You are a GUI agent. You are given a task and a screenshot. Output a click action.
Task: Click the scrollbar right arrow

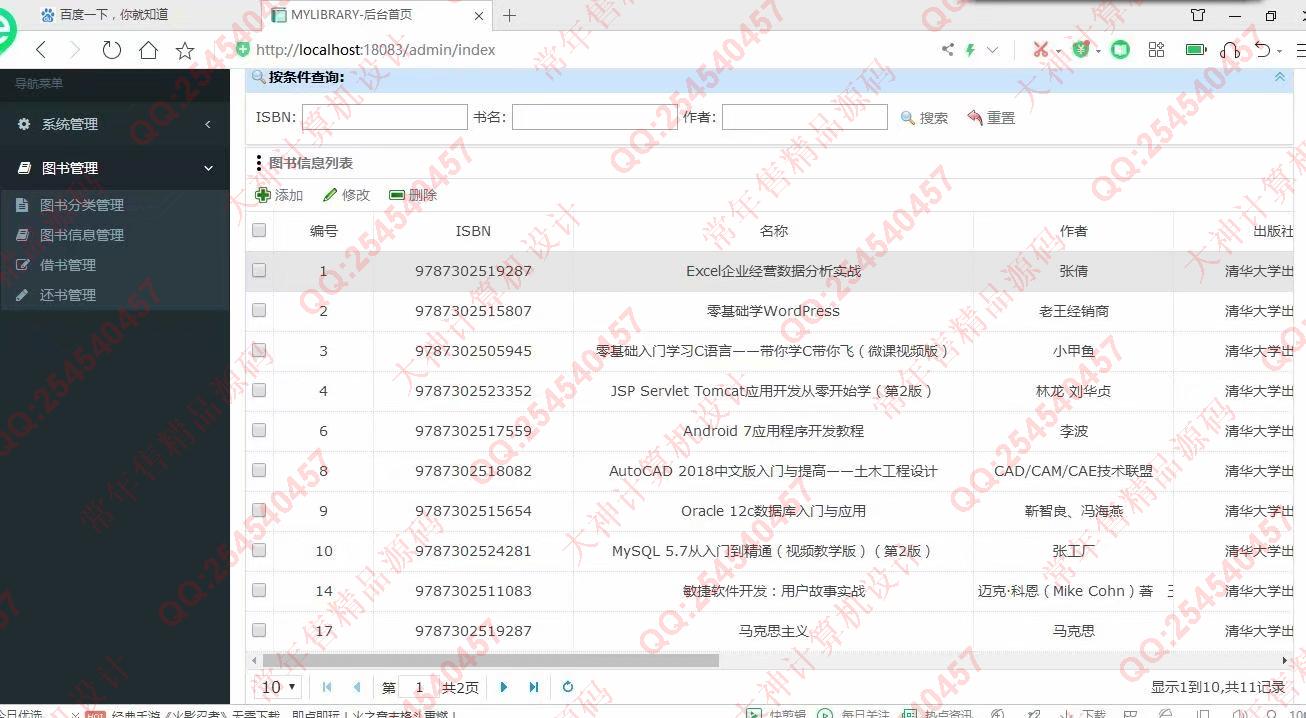click(x=1285, y=660)
